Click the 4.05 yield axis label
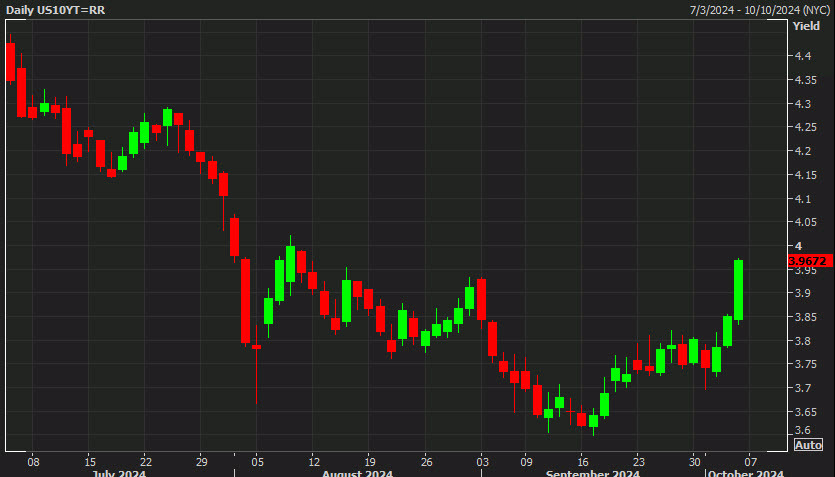Image resolution: width=835 pixels, height=477 pixels. click(x=806, y=222)
